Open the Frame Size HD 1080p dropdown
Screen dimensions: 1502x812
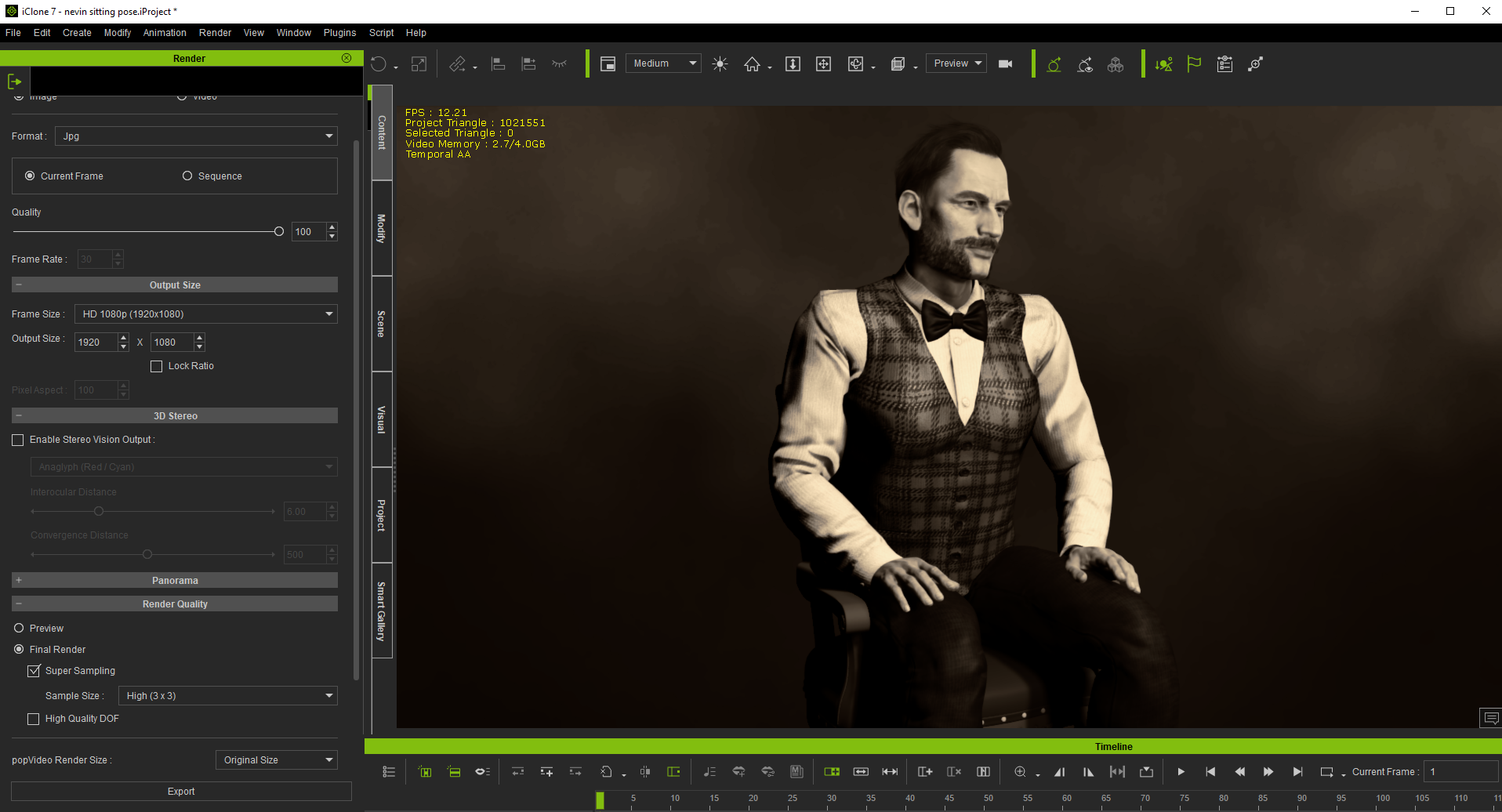pyautogui.click(x=206, y=314)
